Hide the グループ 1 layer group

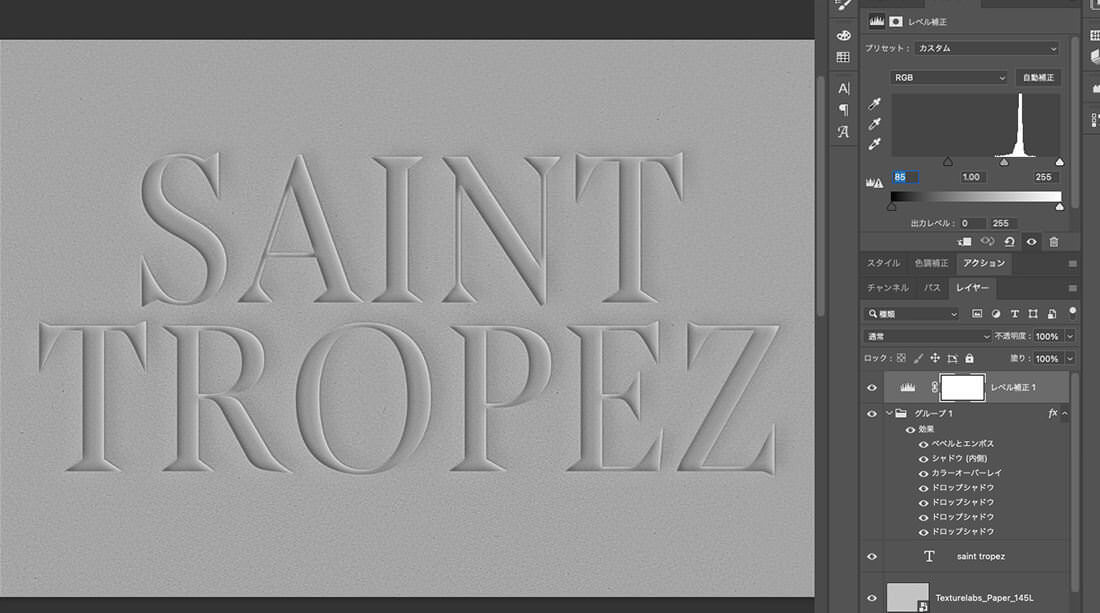[872, 414]
